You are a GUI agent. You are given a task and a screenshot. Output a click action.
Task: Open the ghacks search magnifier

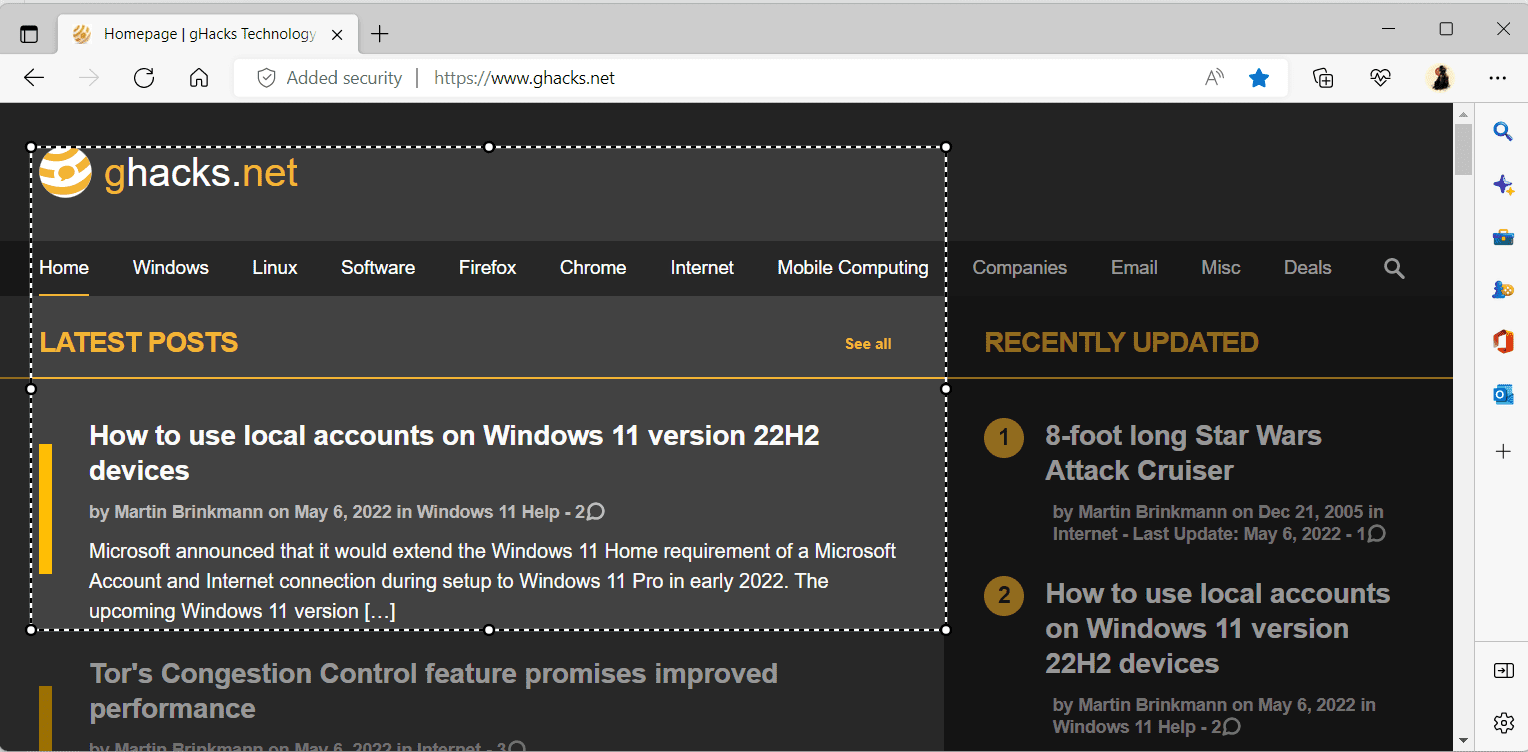[x=1394, y=268]
